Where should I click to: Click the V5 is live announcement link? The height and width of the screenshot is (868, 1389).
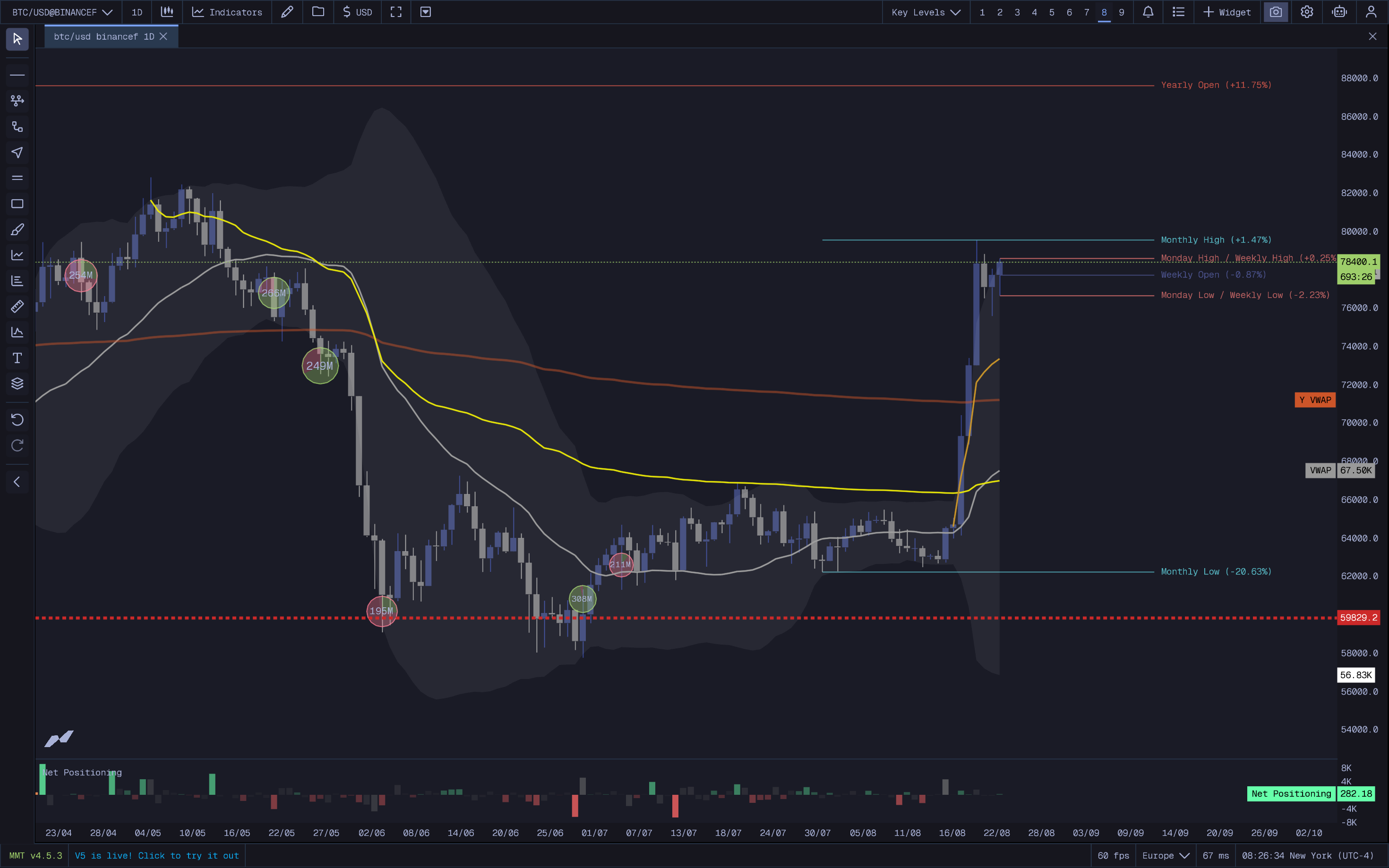(x=157, y=855)
